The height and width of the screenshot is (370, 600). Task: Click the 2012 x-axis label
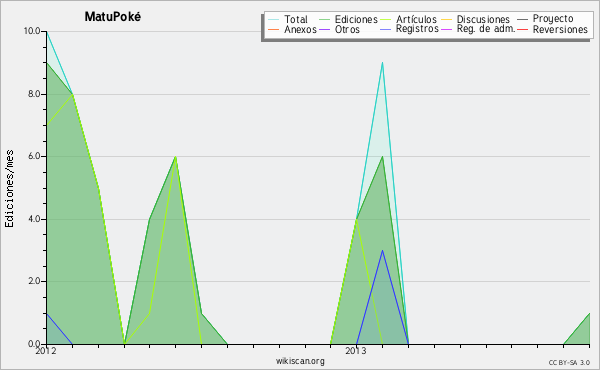click(x=46, y=351)
